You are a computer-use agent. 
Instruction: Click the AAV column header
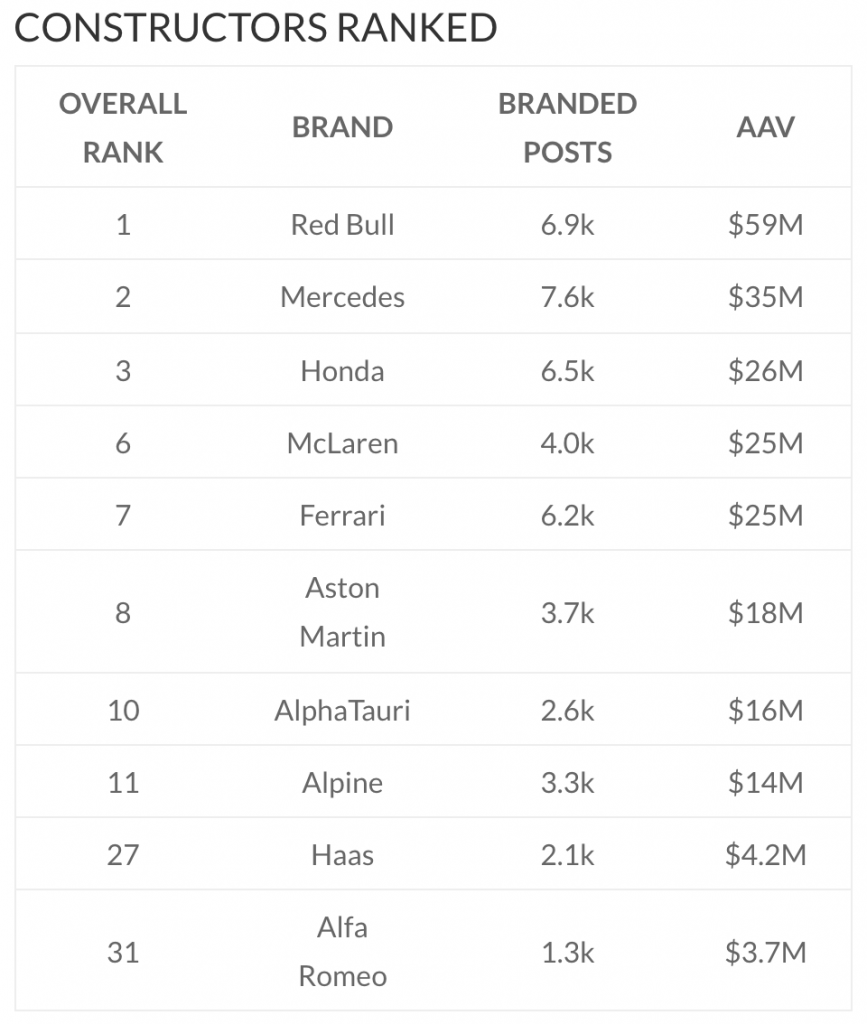click(765, 127)
